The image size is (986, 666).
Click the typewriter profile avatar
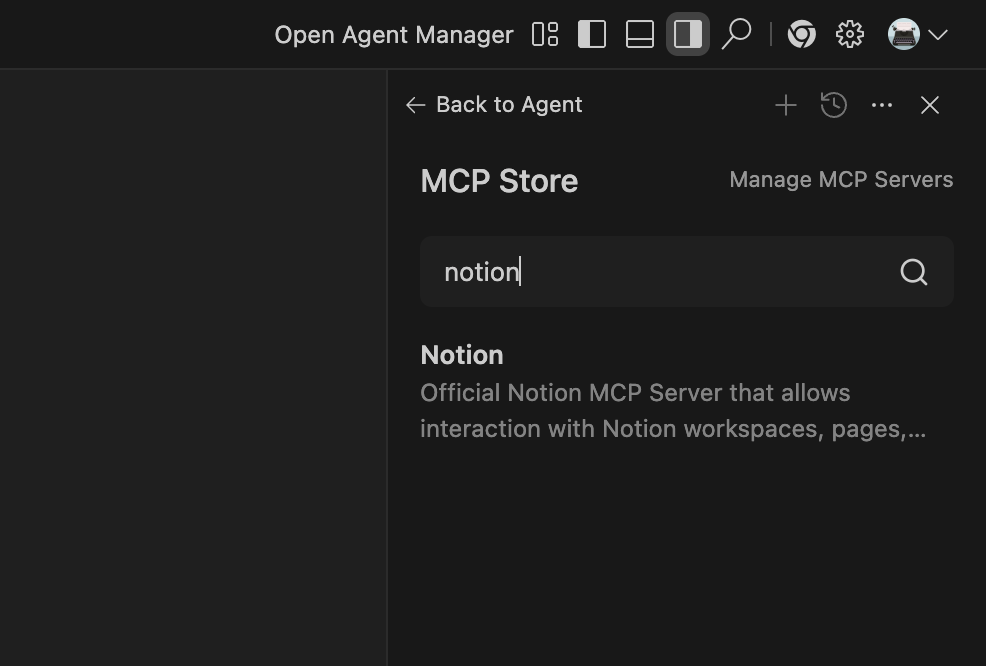click(x=904, y=34)
